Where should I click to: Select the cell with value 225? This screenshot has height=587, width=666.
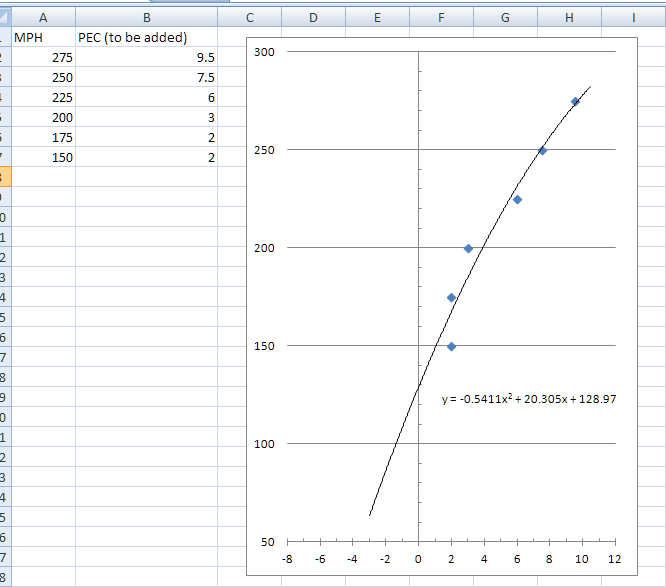point(43,97)
